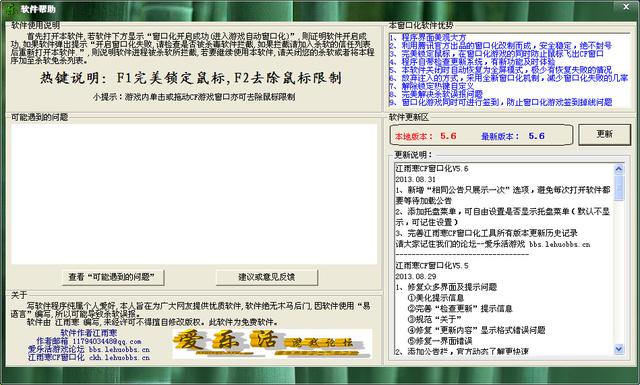The image size is (640, 385).
Task: Click the 江雨寒CF窗口化V5.6 heading line
Action: pyautogui.click(x=431, y=169)
